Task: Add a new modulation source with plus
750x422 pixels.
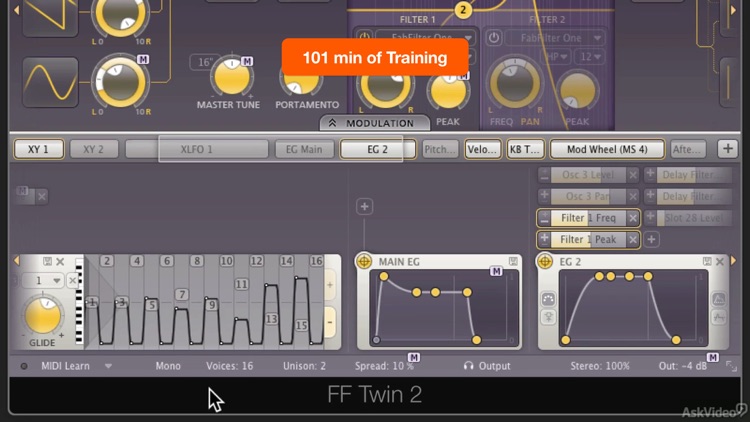Action: (728, 149)
